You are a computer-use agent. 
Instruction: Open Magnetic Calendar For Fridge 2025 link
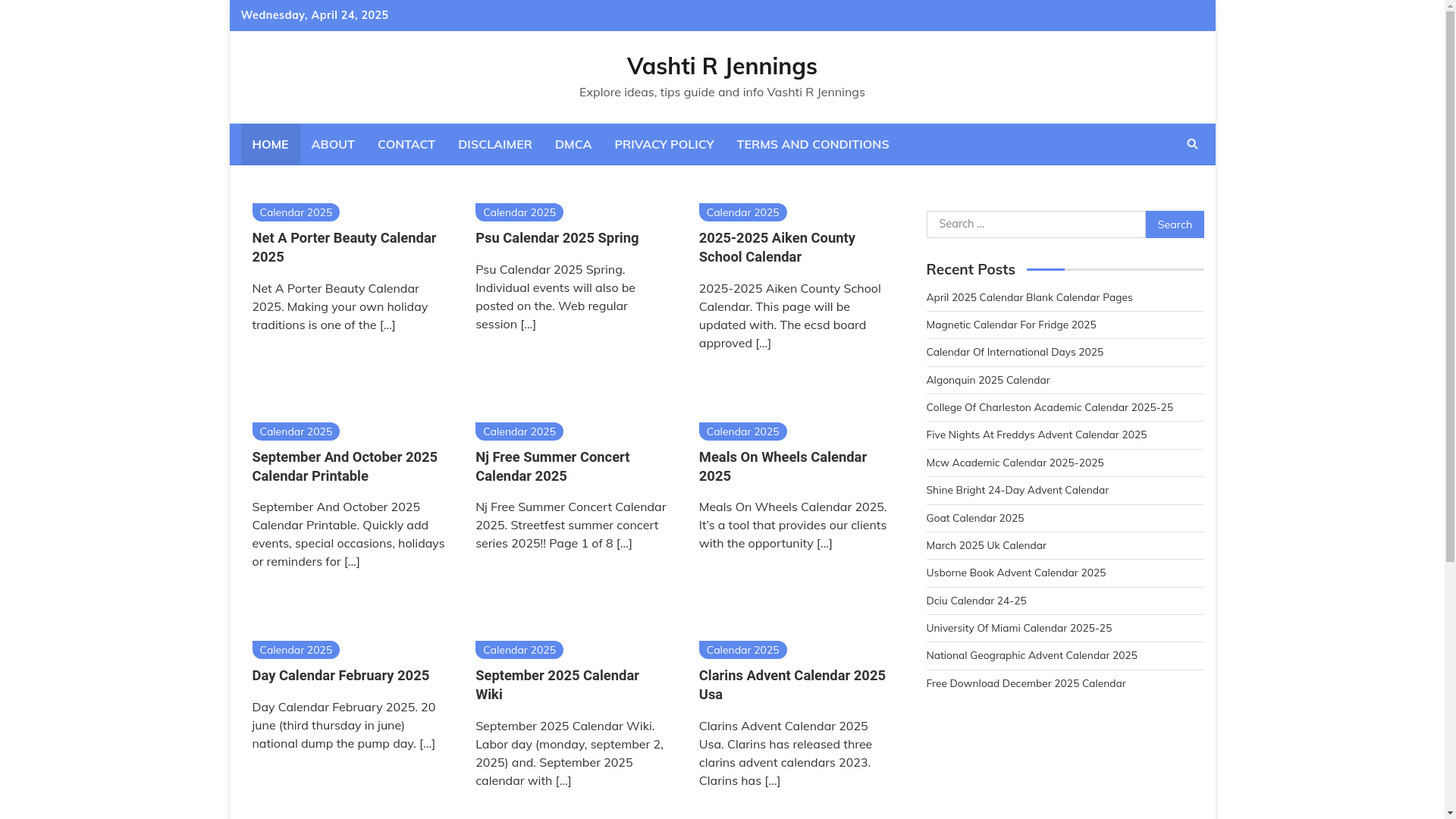click(1011, 325)
